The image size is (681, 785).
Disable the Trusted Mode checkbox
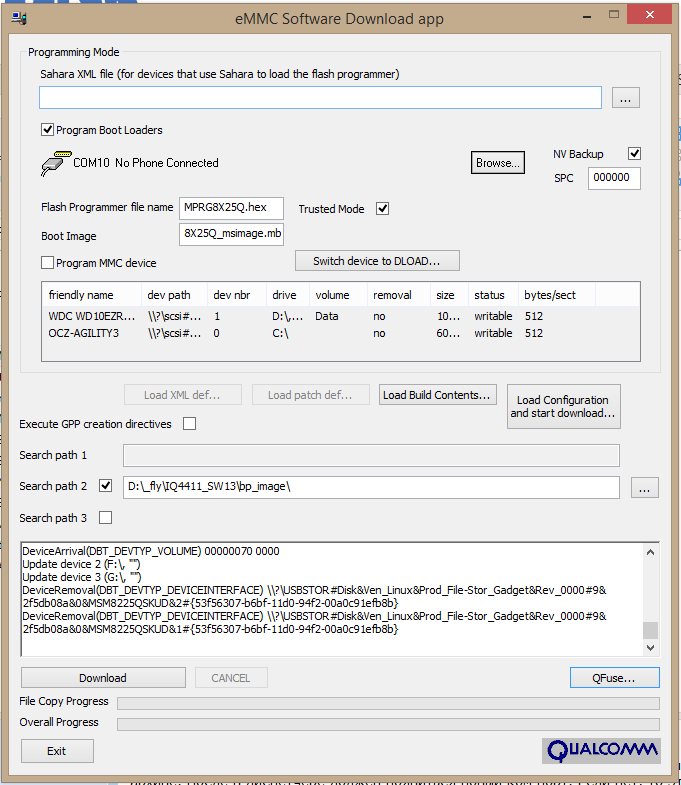click(382, 209)
